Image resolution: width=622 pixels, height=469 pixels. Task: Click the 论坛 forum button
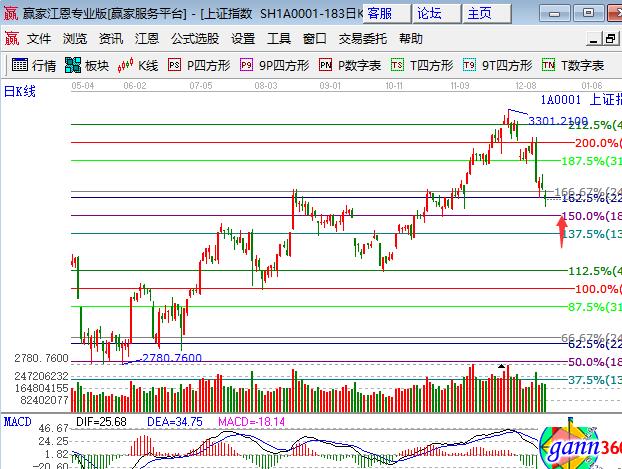(429, 13)
